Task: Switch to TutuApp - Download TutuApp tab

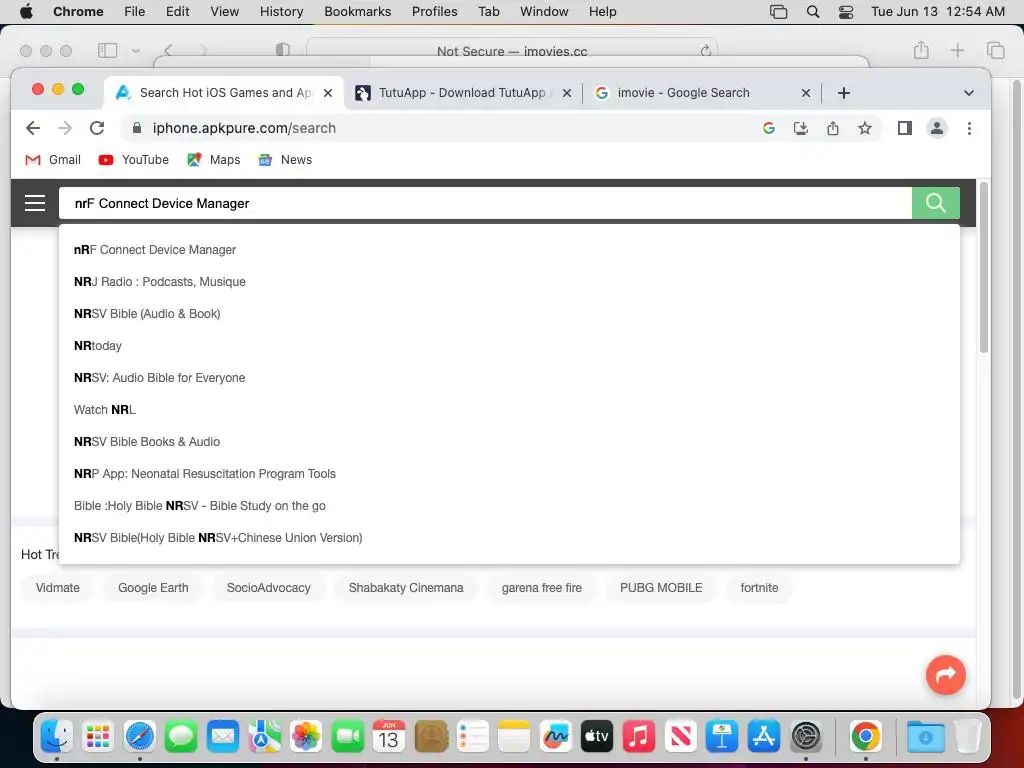Action: click(462, 93)
